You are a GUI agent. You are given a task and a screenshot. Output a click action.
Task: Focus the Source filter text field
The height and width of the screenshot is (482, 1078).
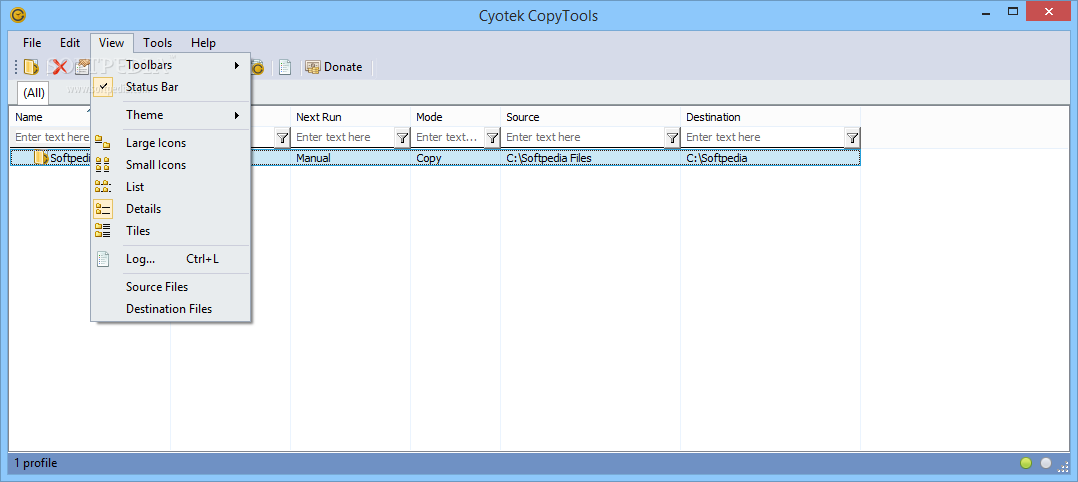pyautogui.click(x=583, y=138)
